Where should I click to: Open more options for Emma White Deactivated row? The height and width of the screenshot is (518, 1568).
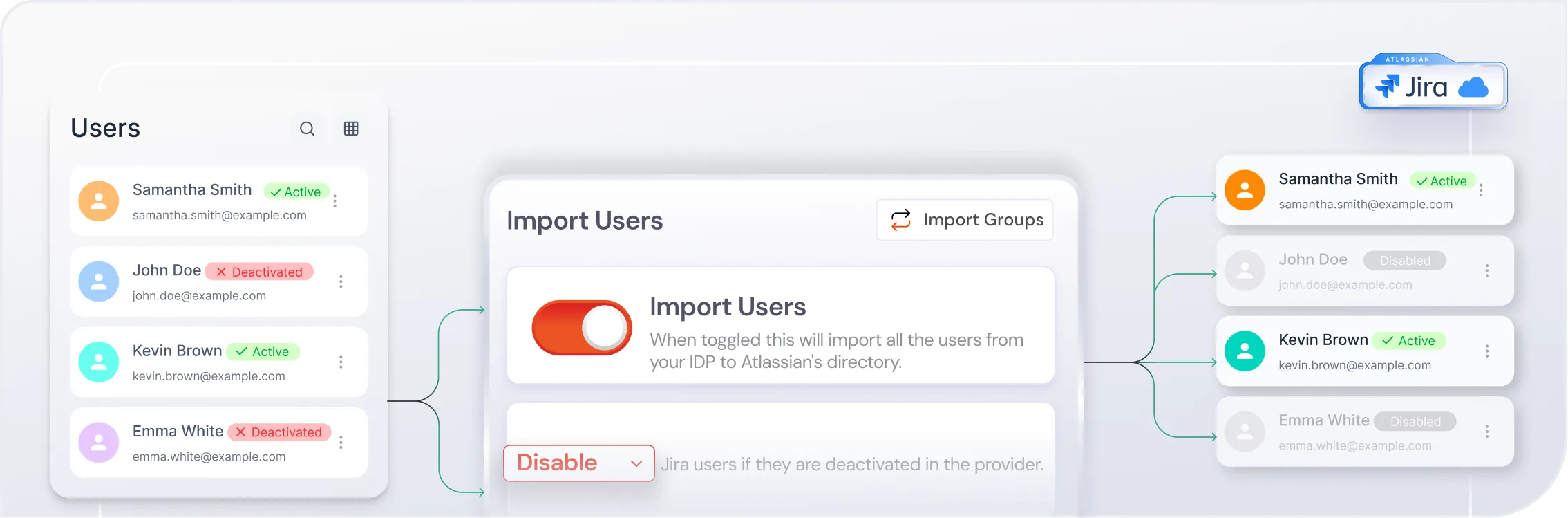341,443
